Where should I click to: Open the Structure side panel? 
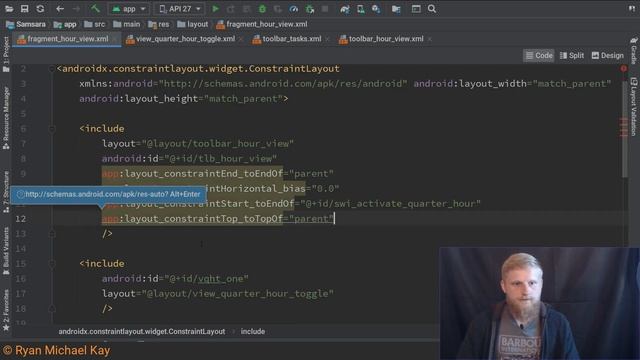tap(6, 192)
